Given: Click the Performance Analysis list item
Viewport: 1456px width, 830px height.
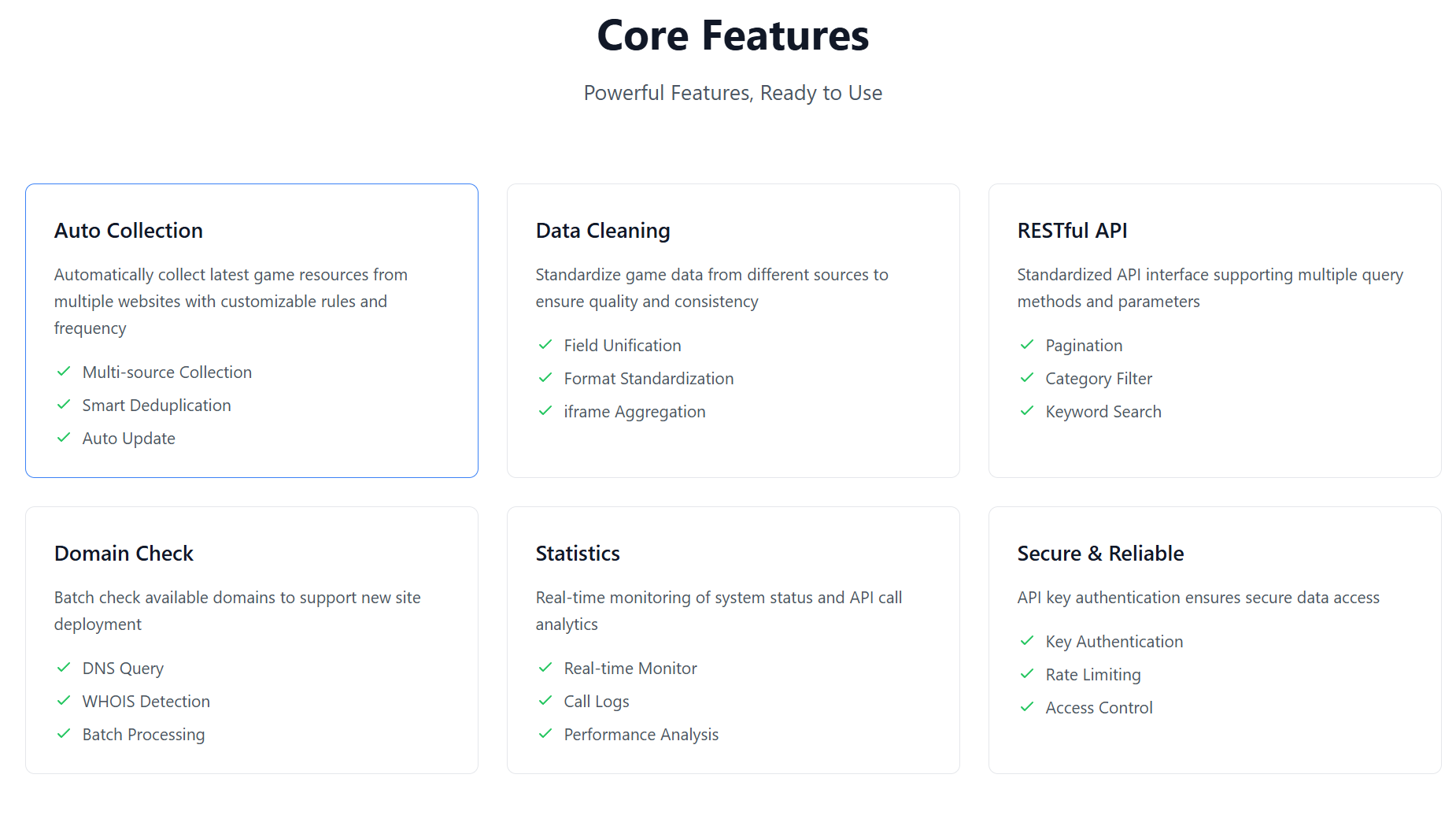Looking at the screenshot, I should click(x=641, y=735).
